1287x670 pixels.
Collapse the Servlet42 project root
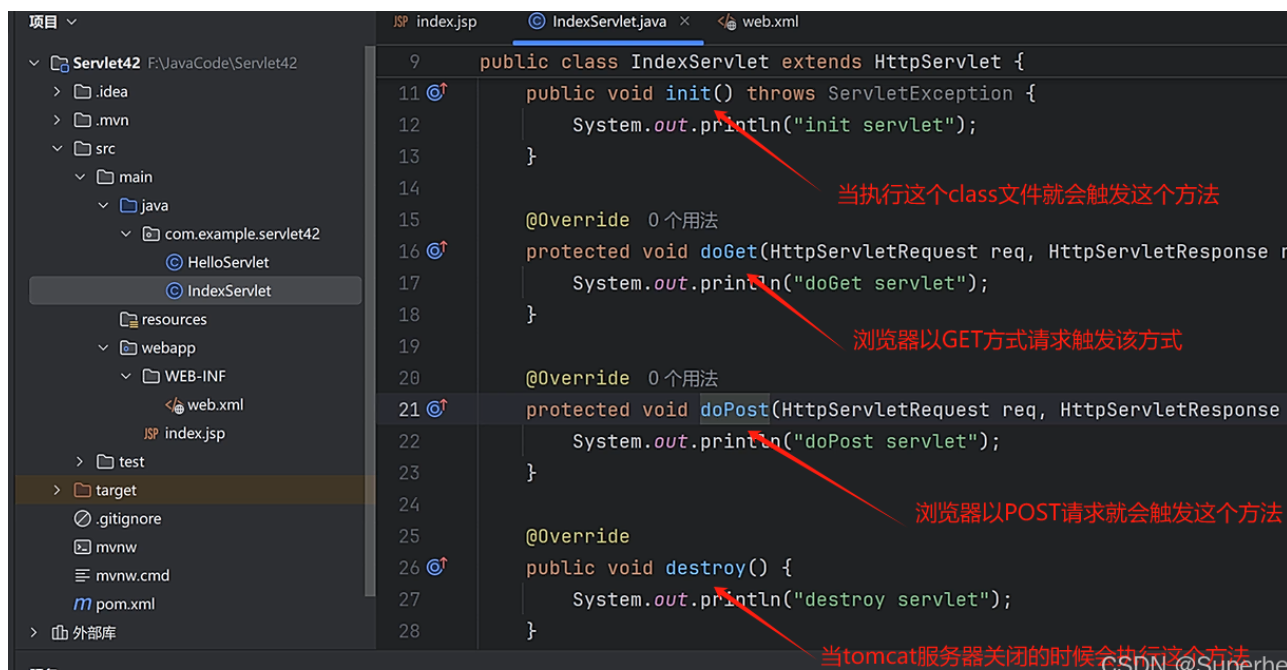tap(35, 63)
